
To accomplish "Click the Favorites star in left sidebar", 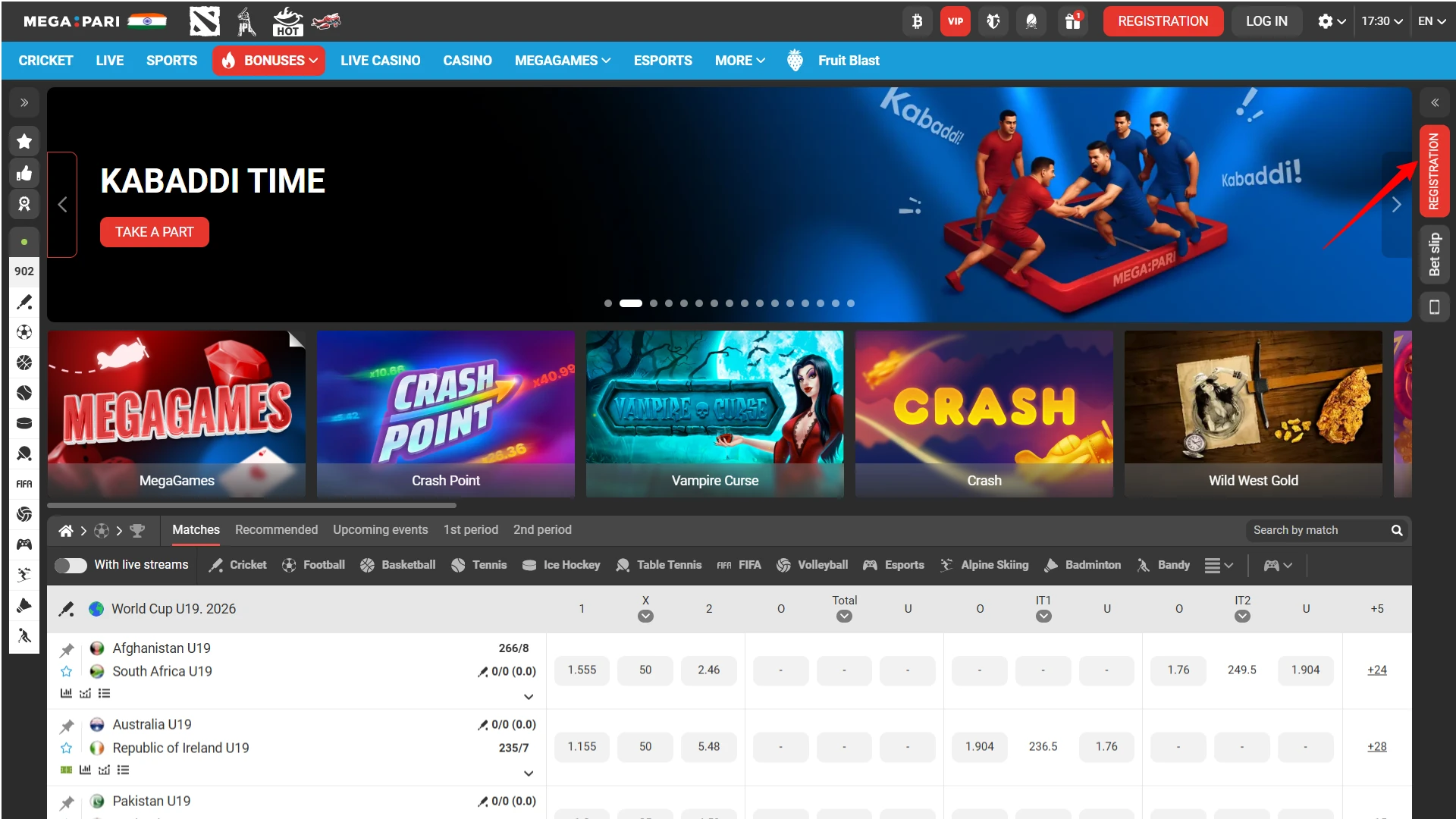I will 24,141.
